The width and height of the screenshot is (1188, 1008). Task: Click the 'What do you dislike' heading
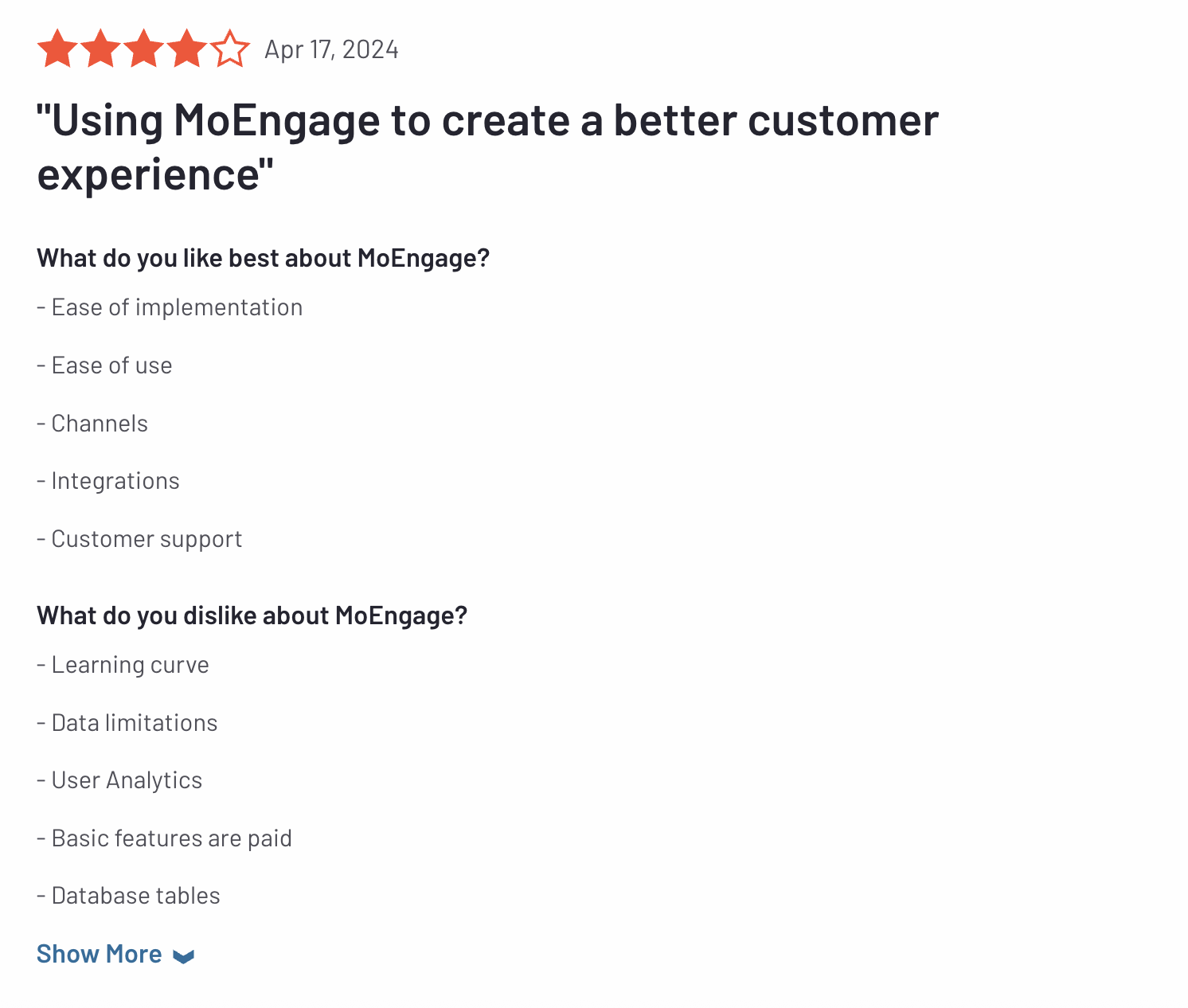tap(252, 615)
